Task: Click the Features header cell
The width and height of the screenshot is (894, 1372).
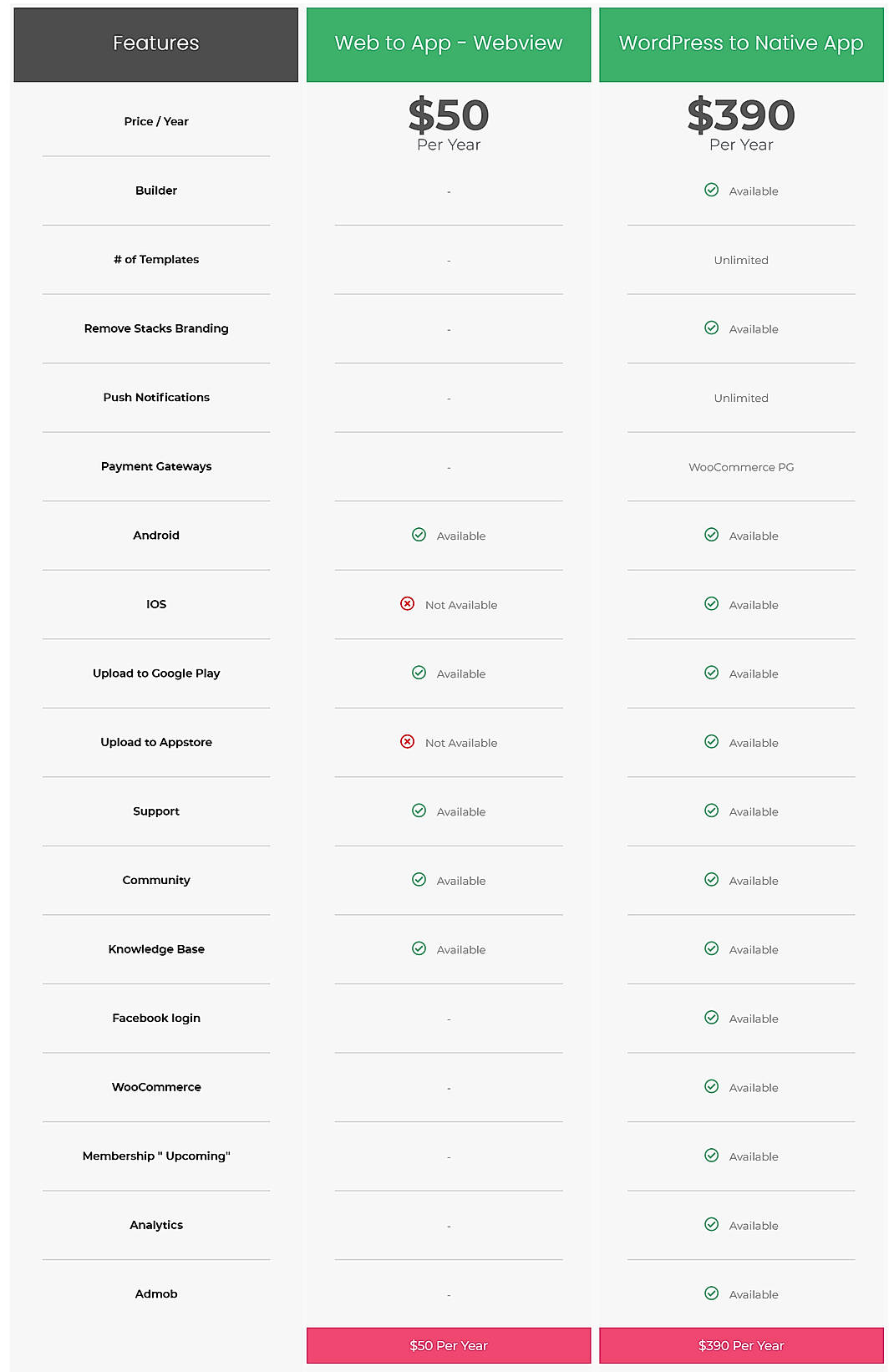Action: pos(155,43)
